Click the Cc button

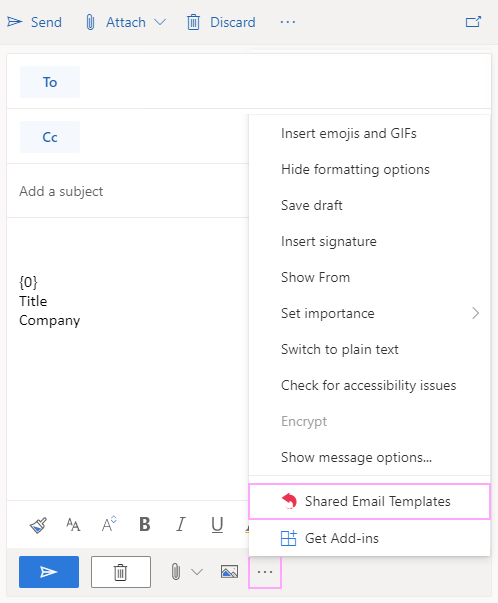[50, 137]
